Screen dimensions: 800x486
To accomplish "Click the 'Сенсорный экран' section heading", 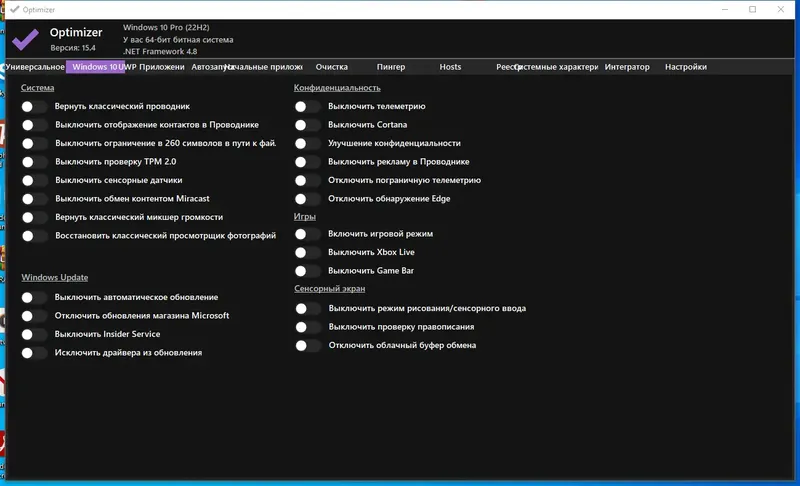I will coord(330,289).
